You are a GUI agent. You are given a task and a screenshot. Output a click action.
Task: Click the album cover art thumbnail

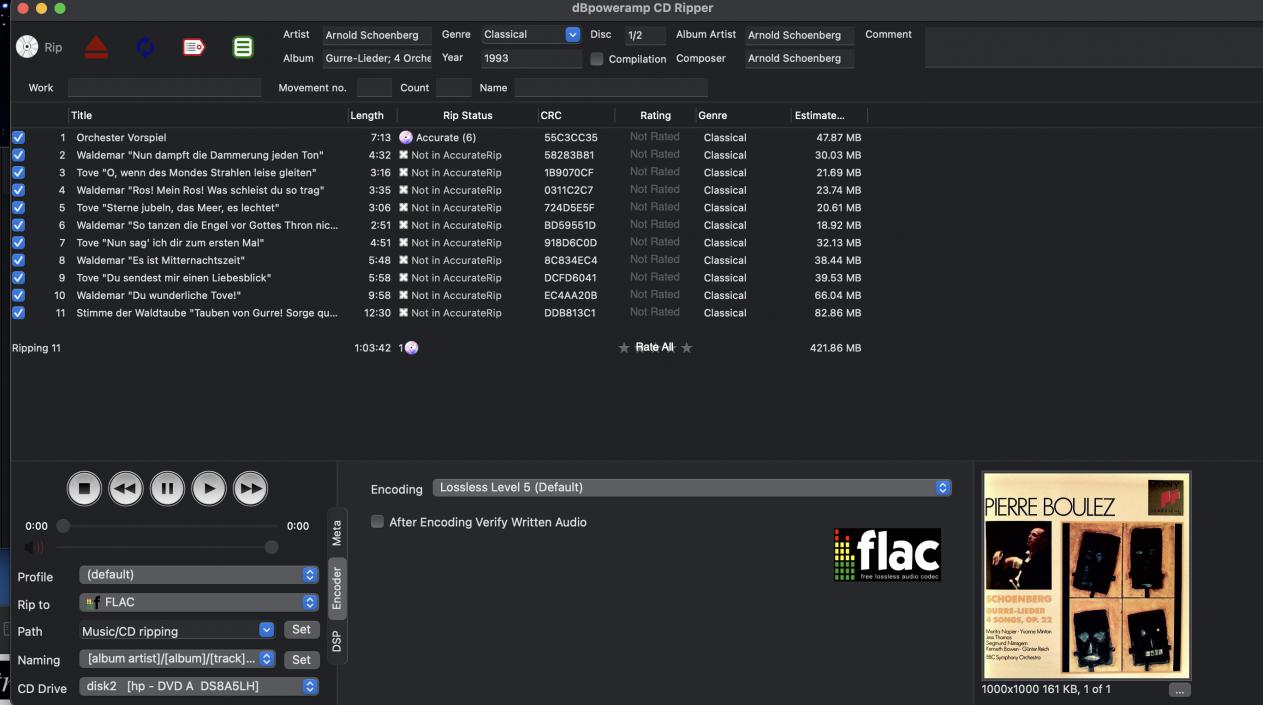tap(1086, 575)
